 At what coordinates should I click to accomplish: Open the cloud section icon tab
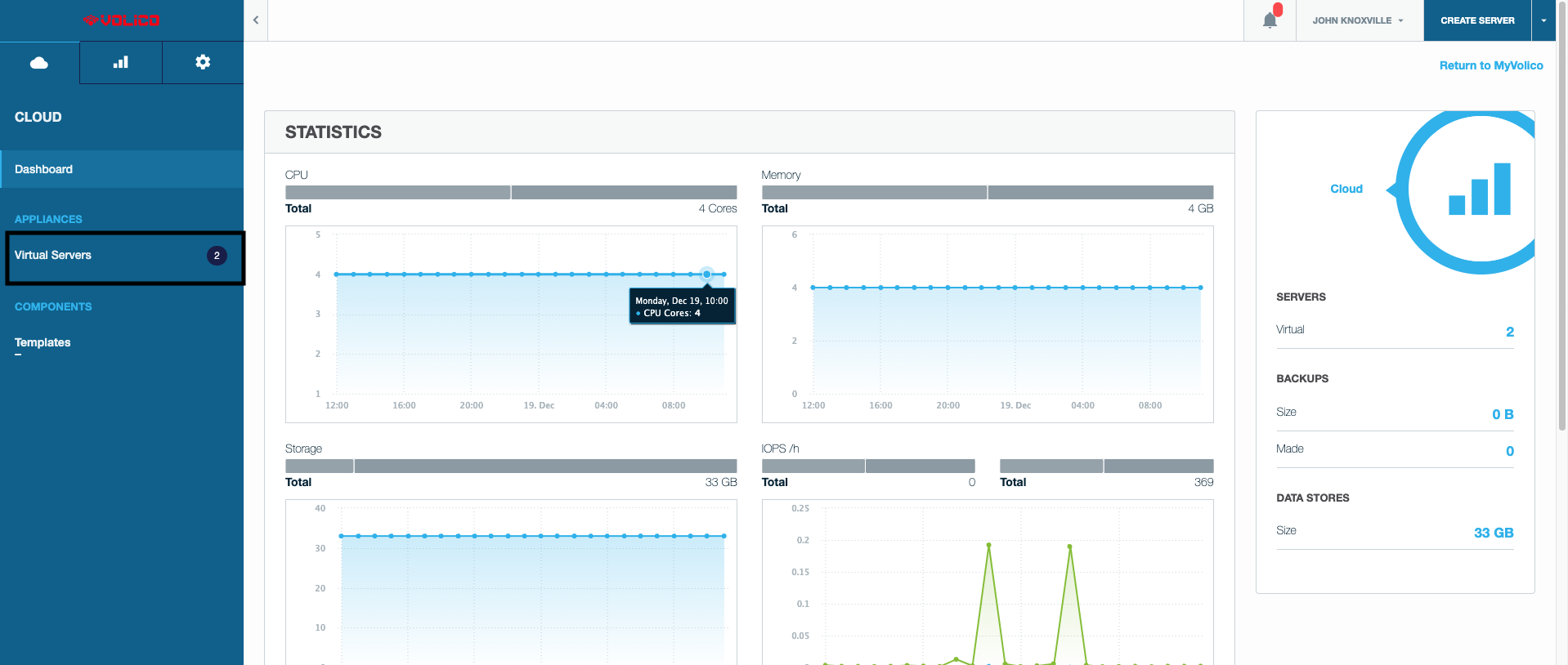pos(39,63)
